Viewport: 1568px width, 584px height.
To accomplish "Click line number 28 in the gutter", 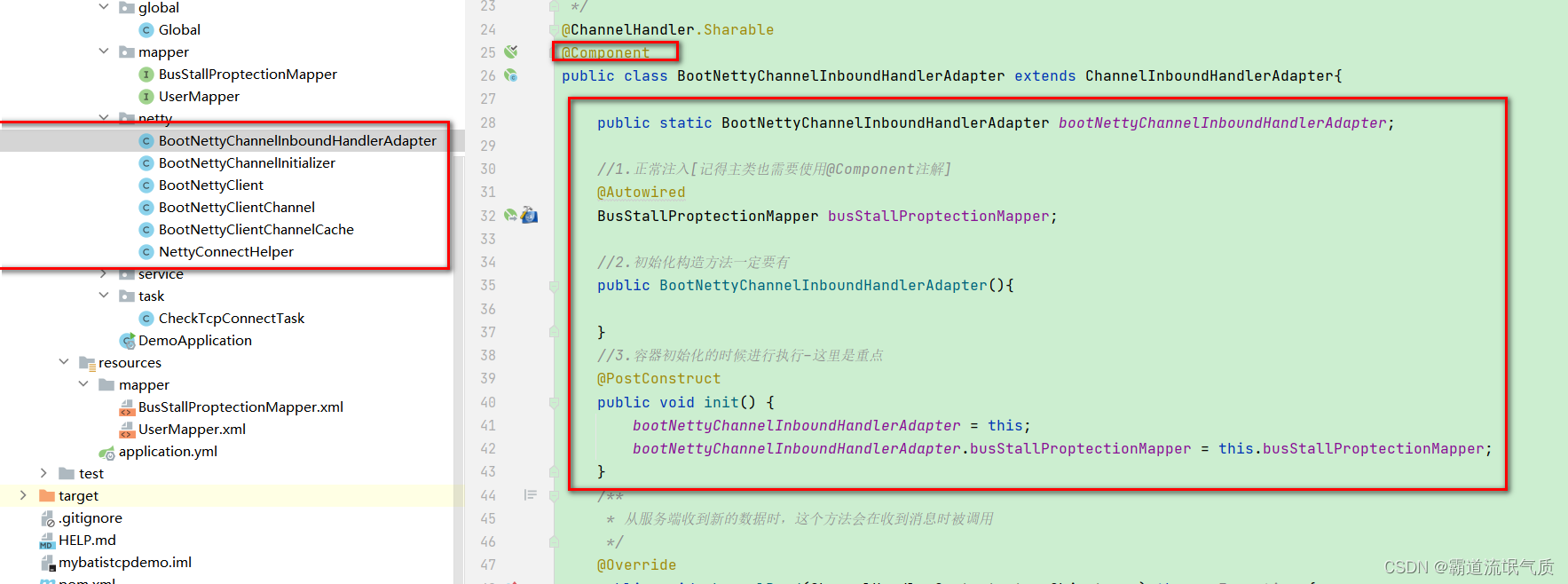I will 488,122.
